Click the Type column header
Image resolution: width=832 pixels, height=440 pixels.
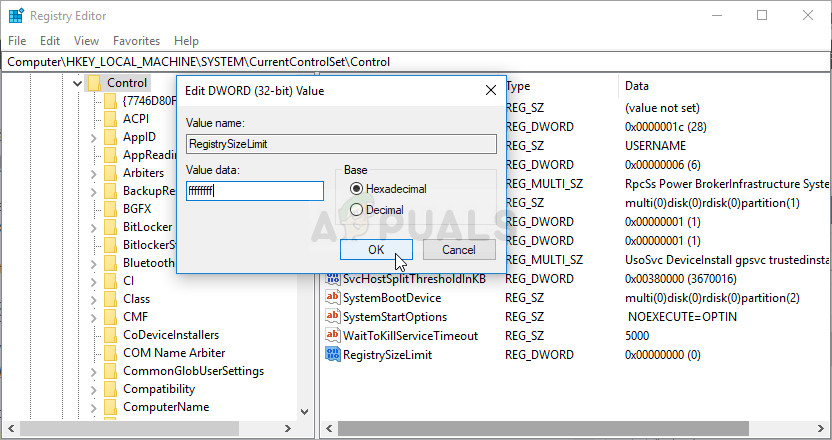pyautogui.click(x=518, y=86)
